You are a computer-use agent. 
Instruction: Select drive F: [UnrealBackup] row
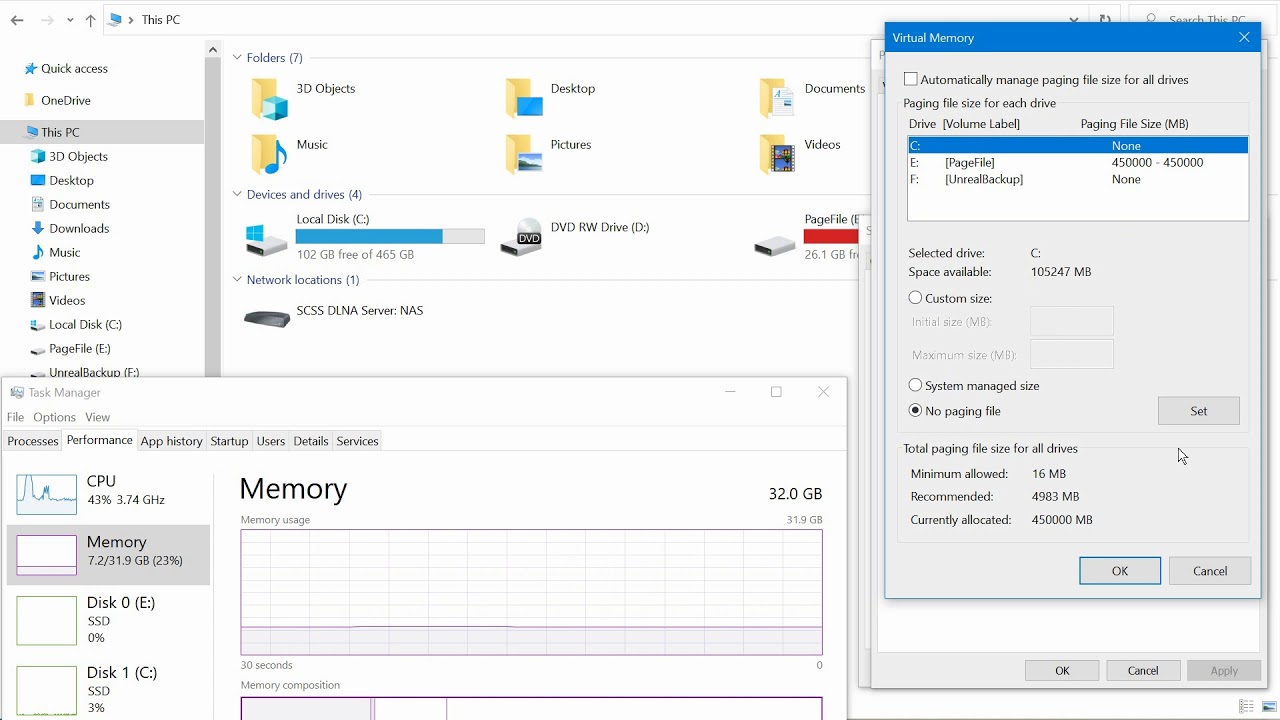point(1078,180)
